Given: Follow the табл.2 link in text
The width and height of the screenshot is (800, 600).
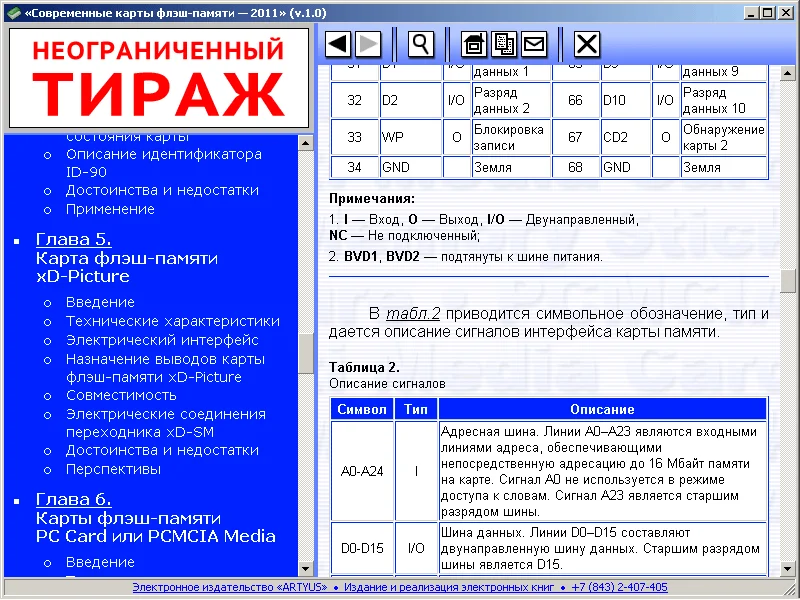Looking at the screenshot, I should pyautogui.click(x=413, y=313).
